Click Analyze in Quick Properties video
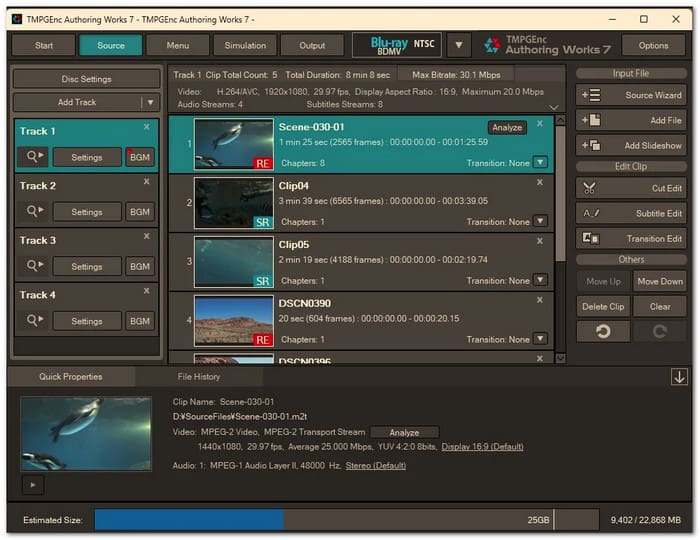This screenshot has width=700, height=540. coord(404,432)
